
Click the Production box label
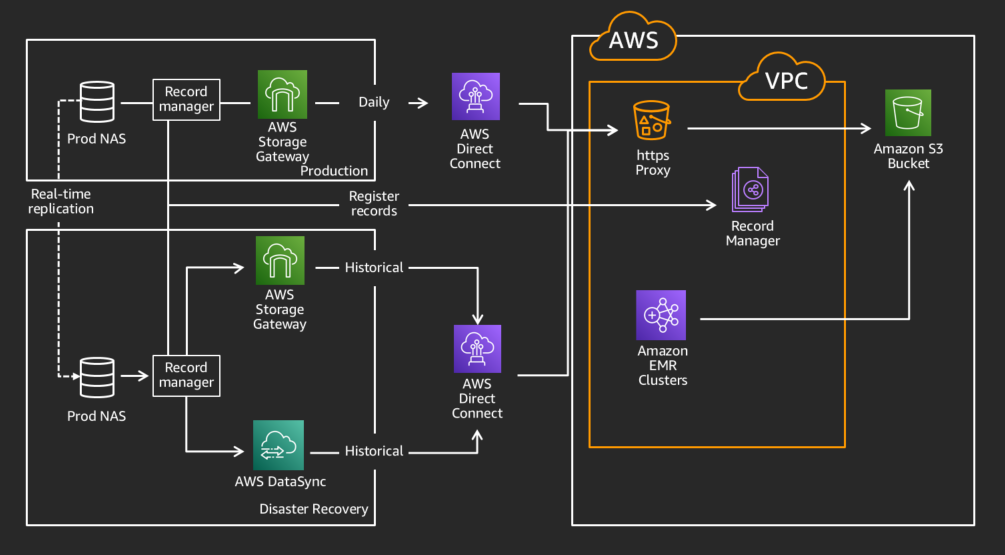[334, 170]
